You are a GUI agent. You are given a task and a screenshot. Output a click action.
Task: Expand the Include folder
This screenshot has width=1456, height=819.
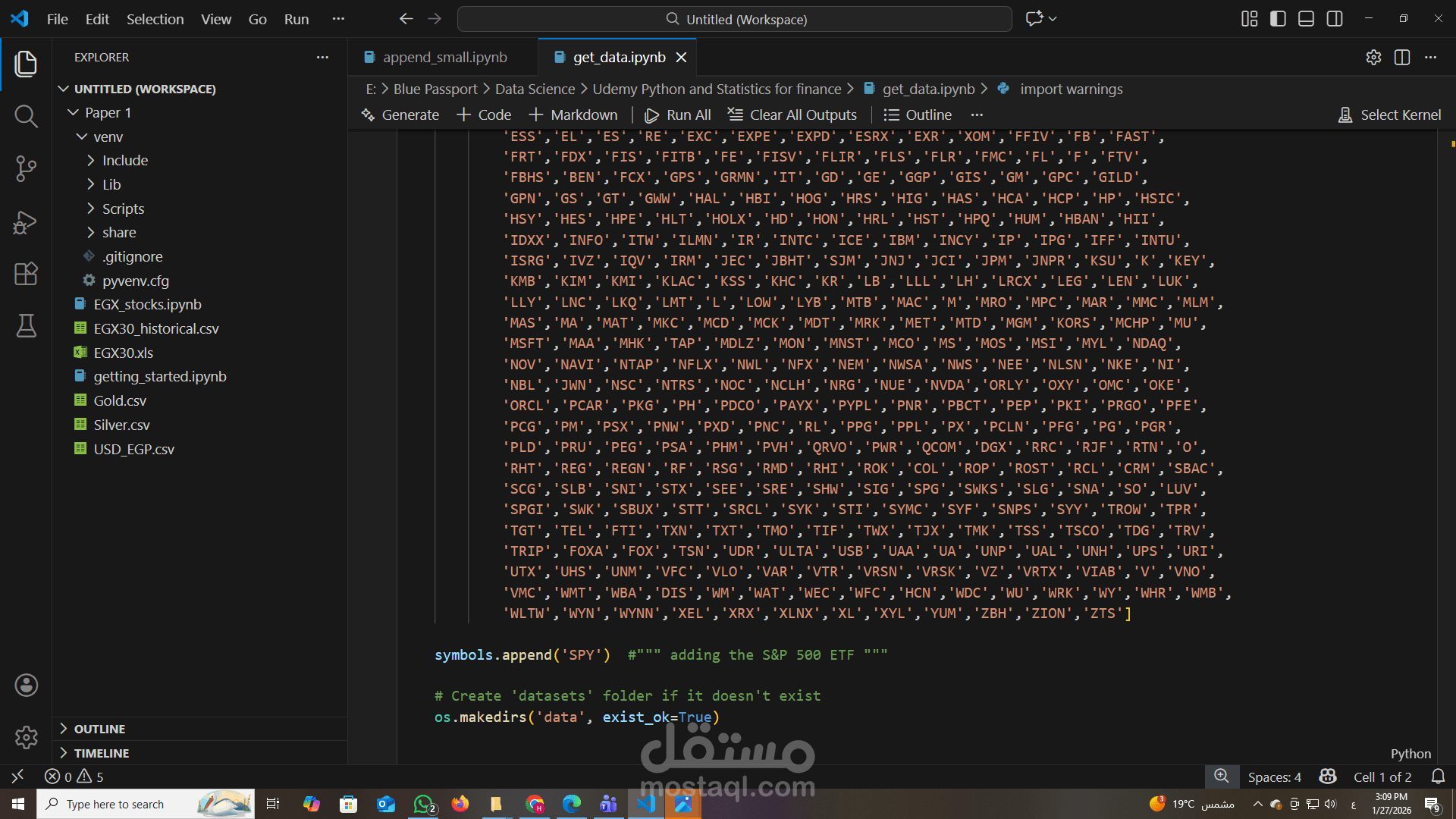125,161
